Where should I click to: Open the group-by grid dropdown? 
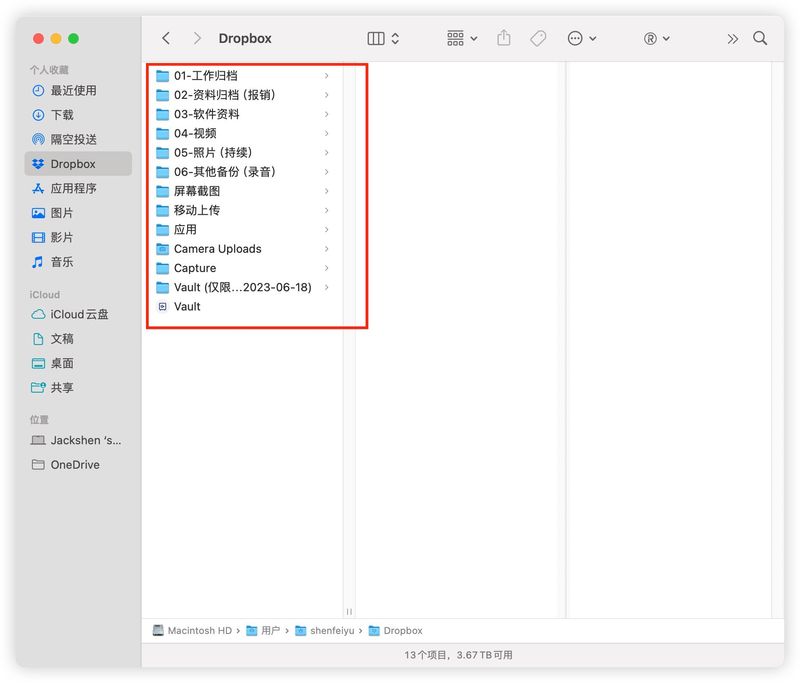(462, 38)
